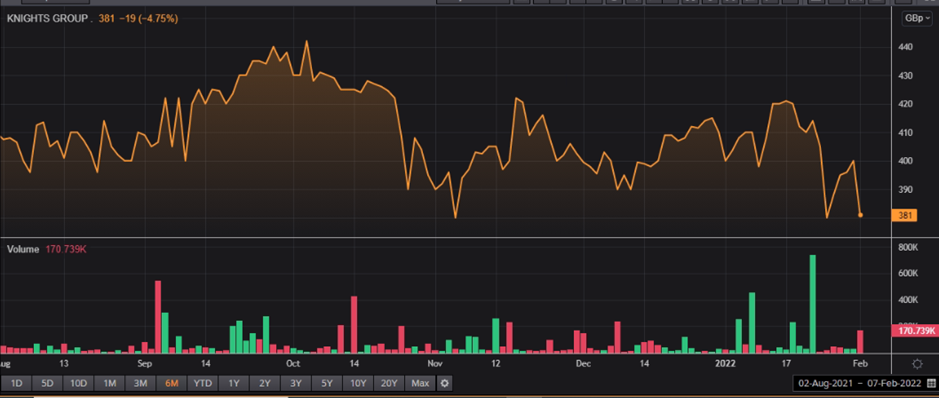Click the last price dot on line
This screenshot has height=398, width=939.
[x=861, y=215]
